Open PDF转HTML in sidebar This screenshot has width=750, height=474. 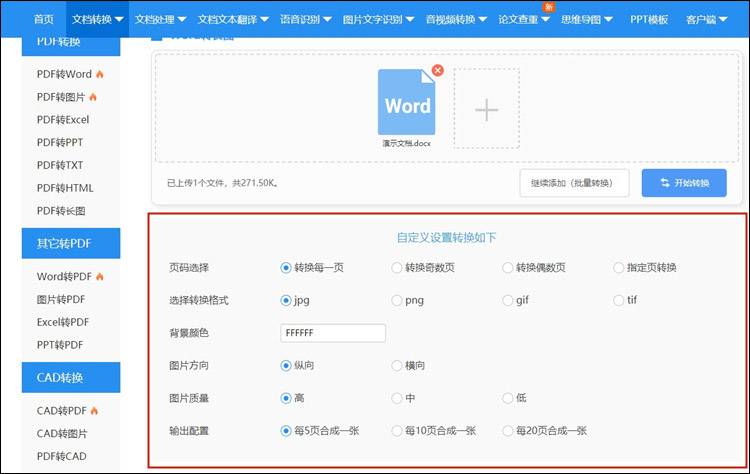tap(65, 188)
